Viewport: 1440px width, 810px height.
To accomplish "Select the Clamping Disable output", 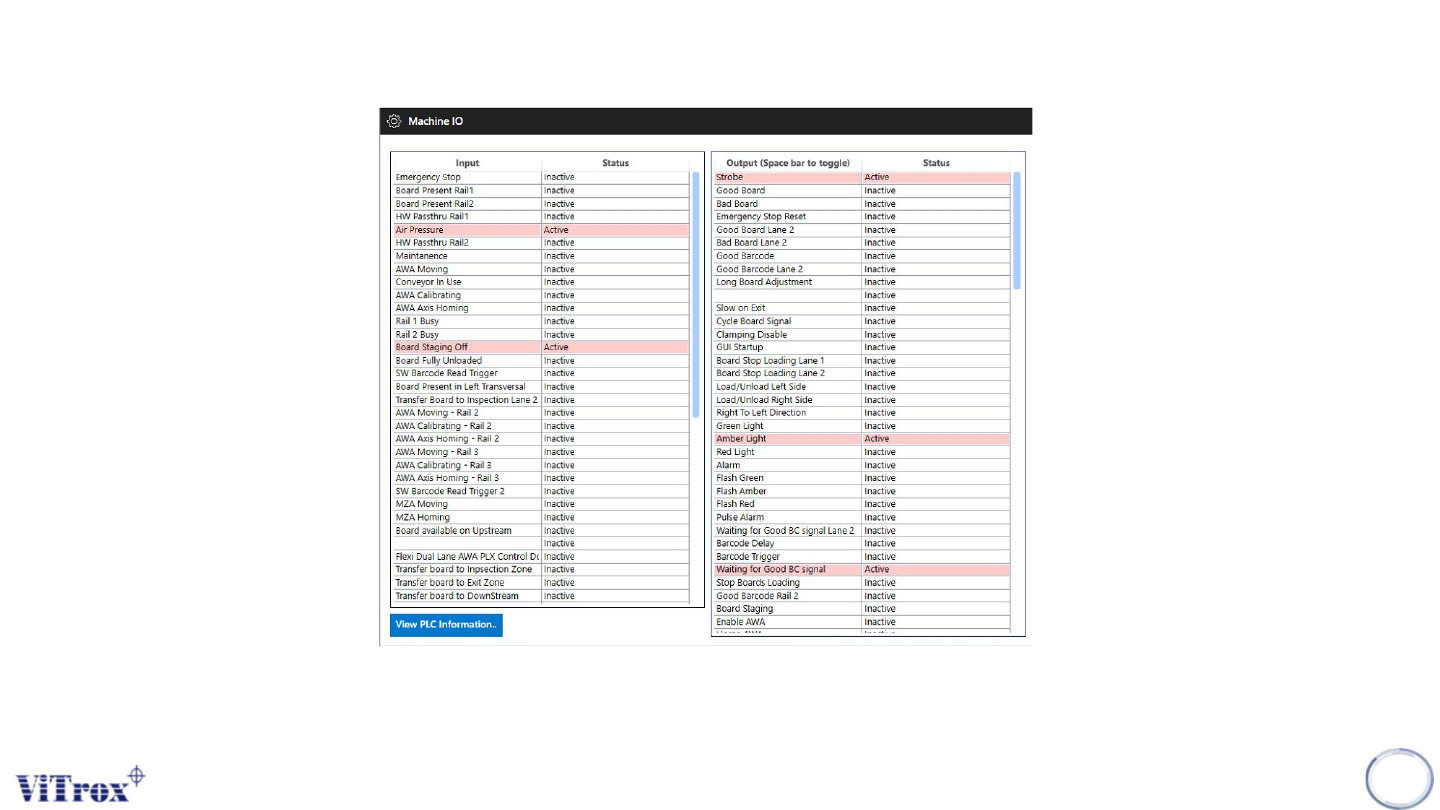I will coord(862,334).
